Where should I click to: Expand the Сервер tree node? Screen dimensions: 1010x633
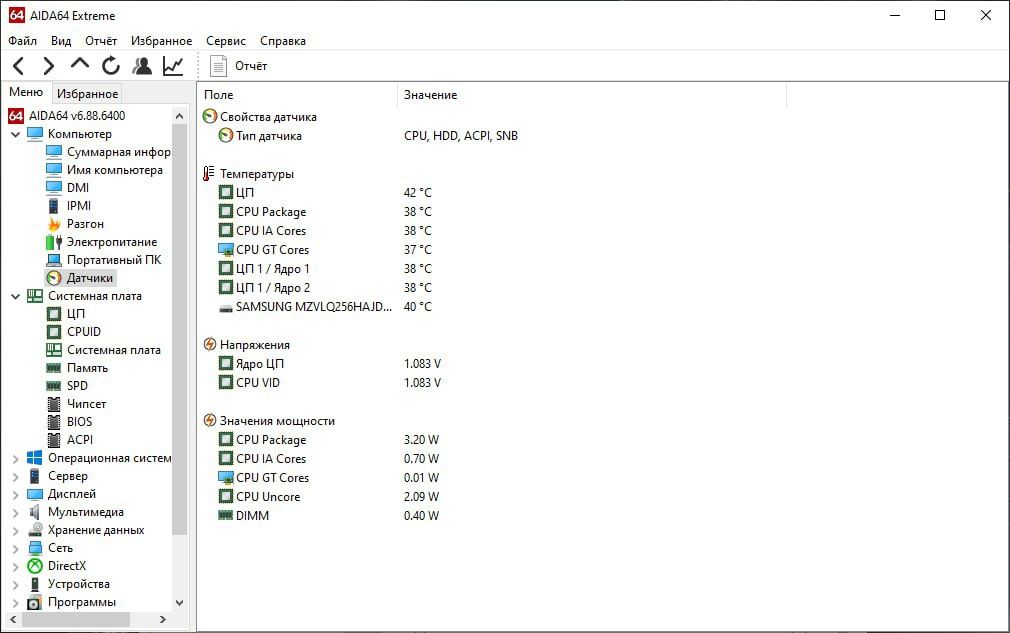click(x=15, y=477)
